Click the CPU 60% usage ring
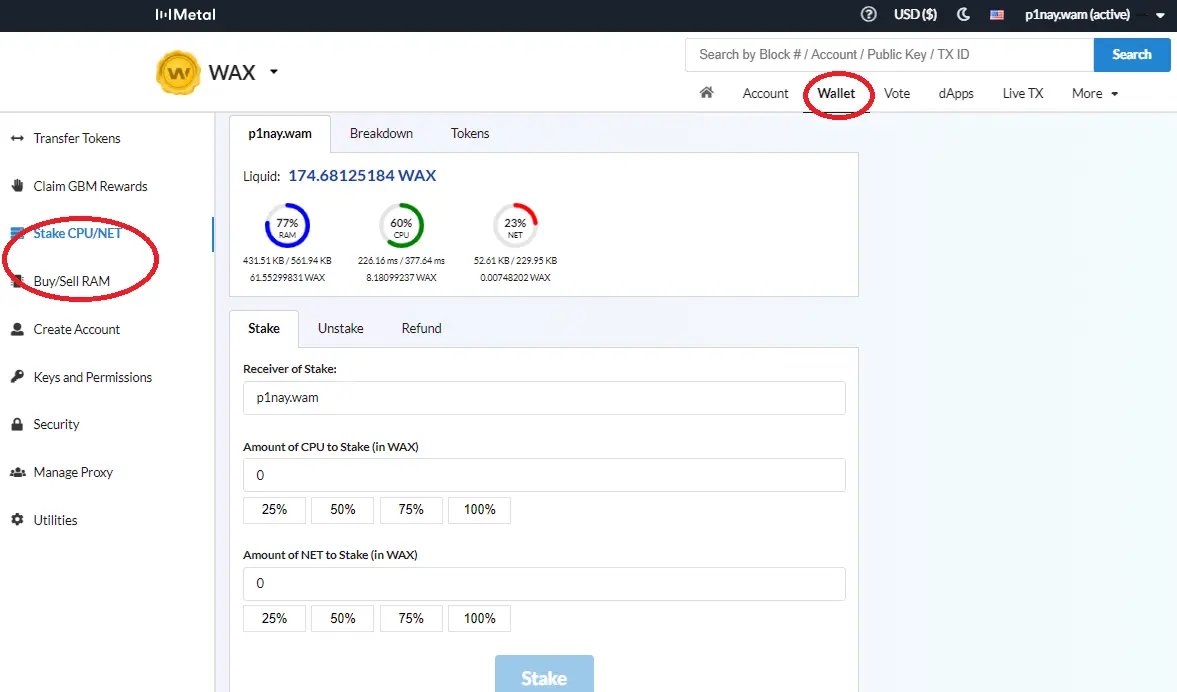 click(x=402, y=226)
